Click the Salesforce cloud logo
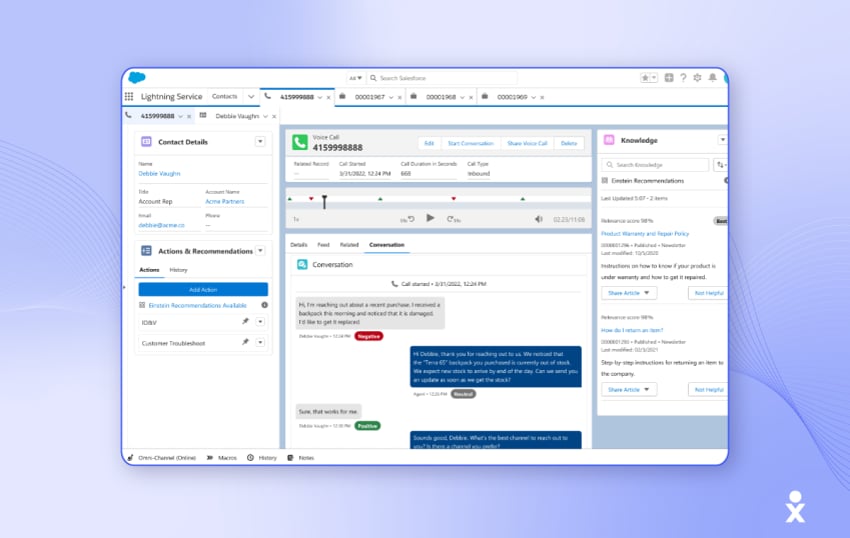This screenshot has height=538, width=850. coord(137,78)
